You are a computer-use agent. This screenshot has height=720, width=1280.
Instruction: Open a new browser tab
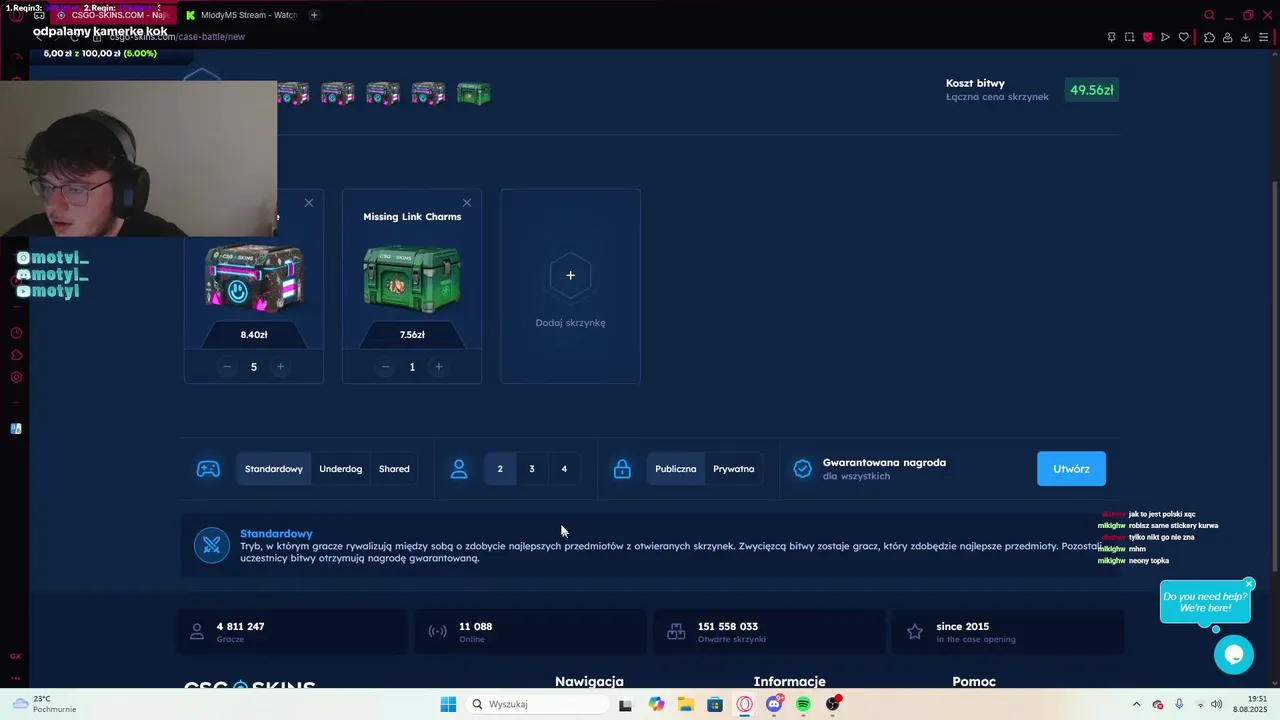pyautogui.click(x=314, y=15)
